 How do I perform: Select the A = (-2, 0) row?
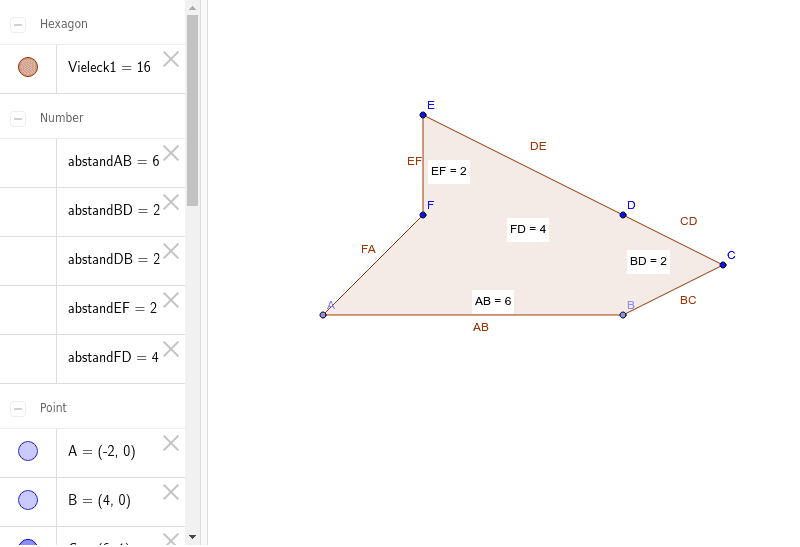coord(92,453)
